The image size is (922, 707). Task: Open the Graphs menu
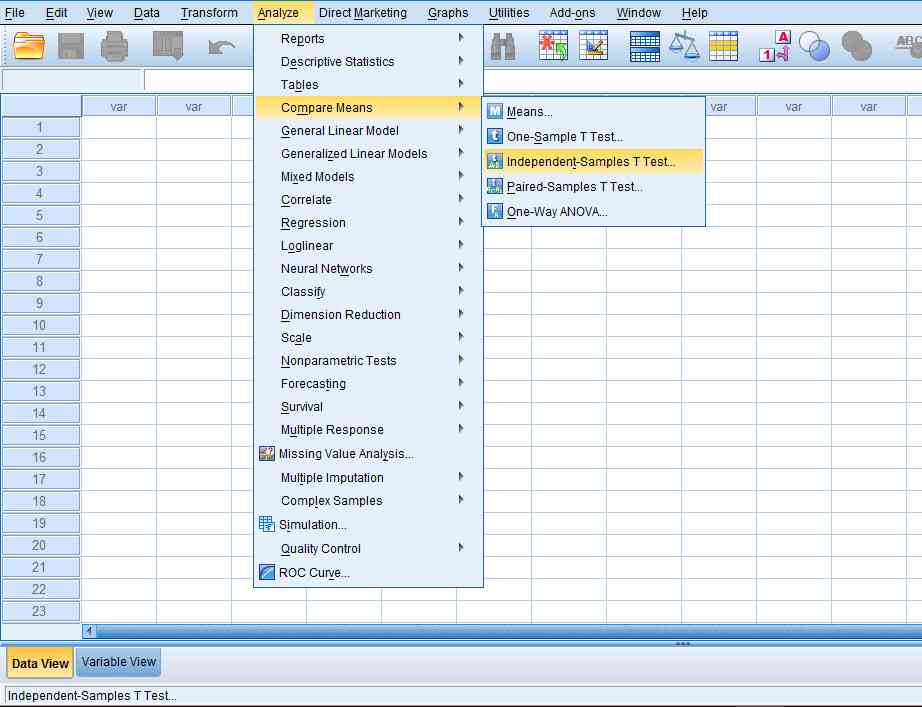tap(448, 12)
